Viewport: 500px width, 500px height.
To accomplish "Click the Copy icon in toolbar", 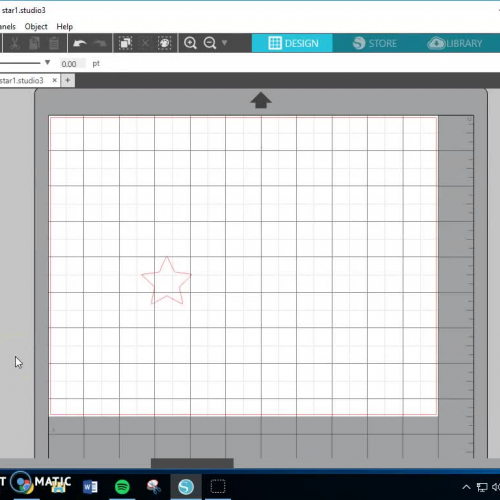I will click(34, 43).
